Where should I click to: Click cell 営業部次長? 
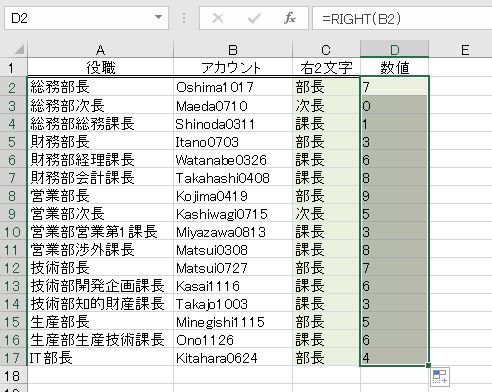pos(100,214)
